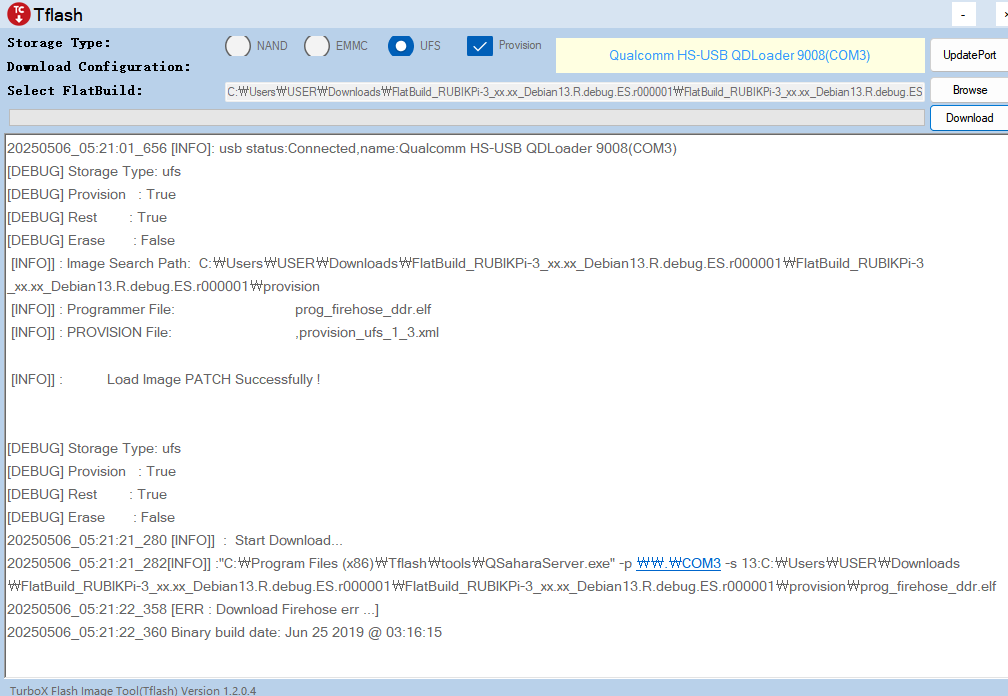Select the UFS storage type option
Image resolution: width=1008 pixels, height=696 pixels.
pyautogui.click(x=401, y=46)
